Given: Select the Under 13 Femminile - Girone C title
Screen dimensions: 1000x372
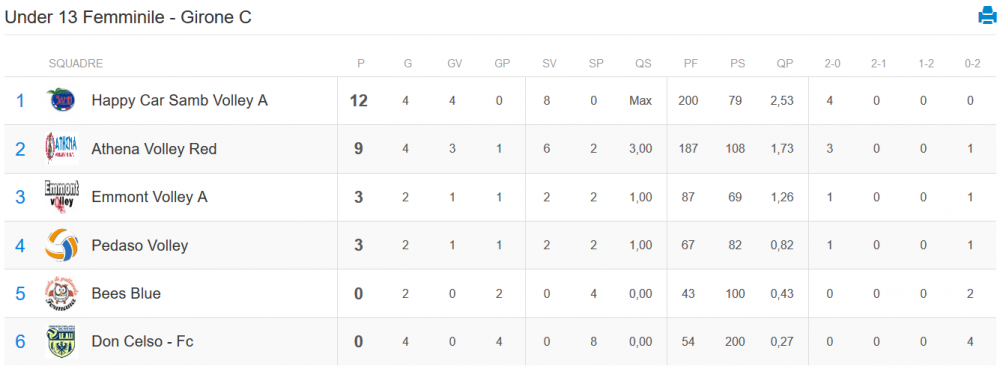Looking at the screenshot, I should pos(128,17).
